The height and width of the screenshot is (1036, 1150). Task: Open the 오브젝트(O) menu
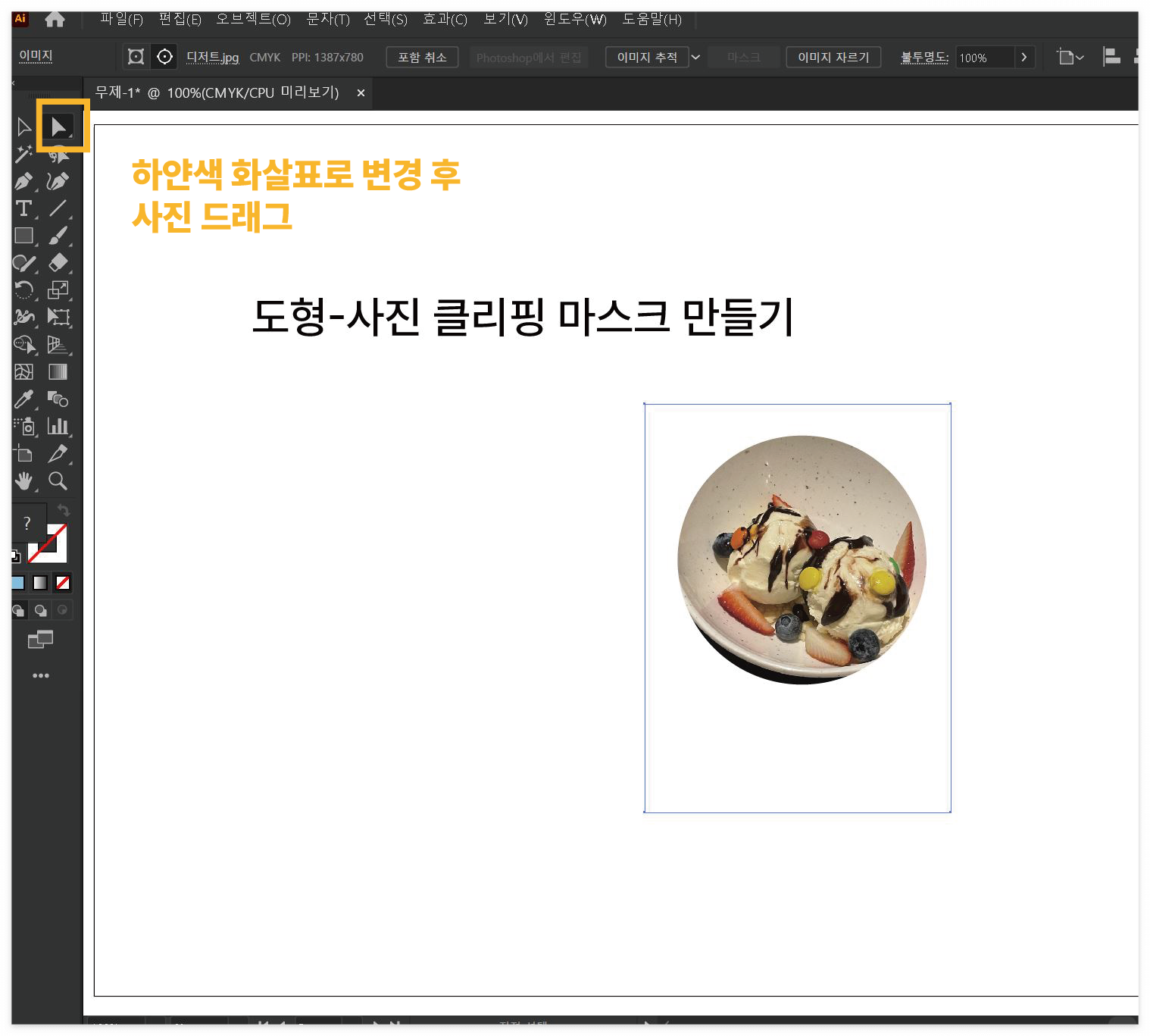pyautogui.click(x=253, y=20)
